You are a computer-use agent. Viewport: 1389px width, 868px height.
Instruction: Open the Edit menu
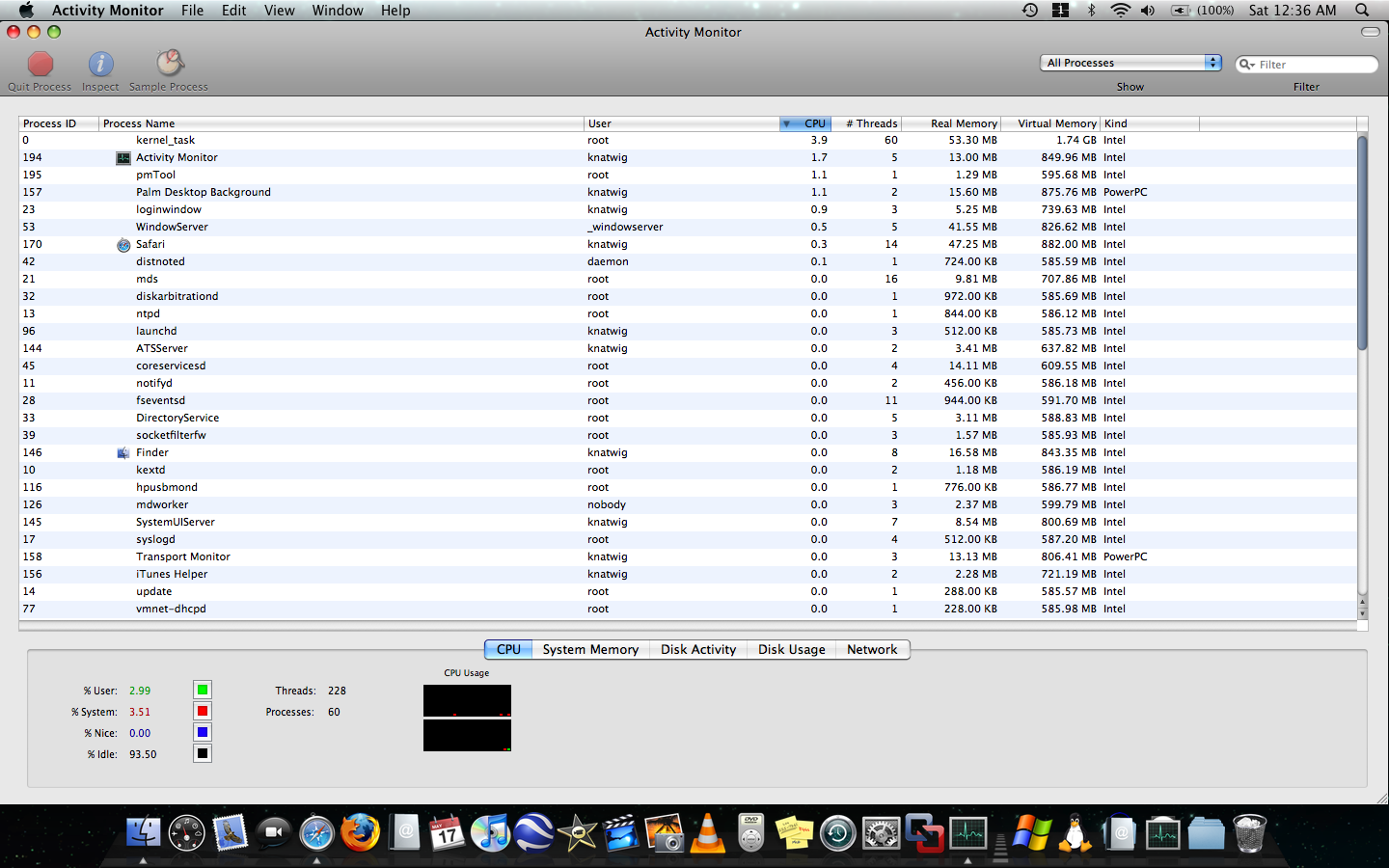click(x=234, y=11)
